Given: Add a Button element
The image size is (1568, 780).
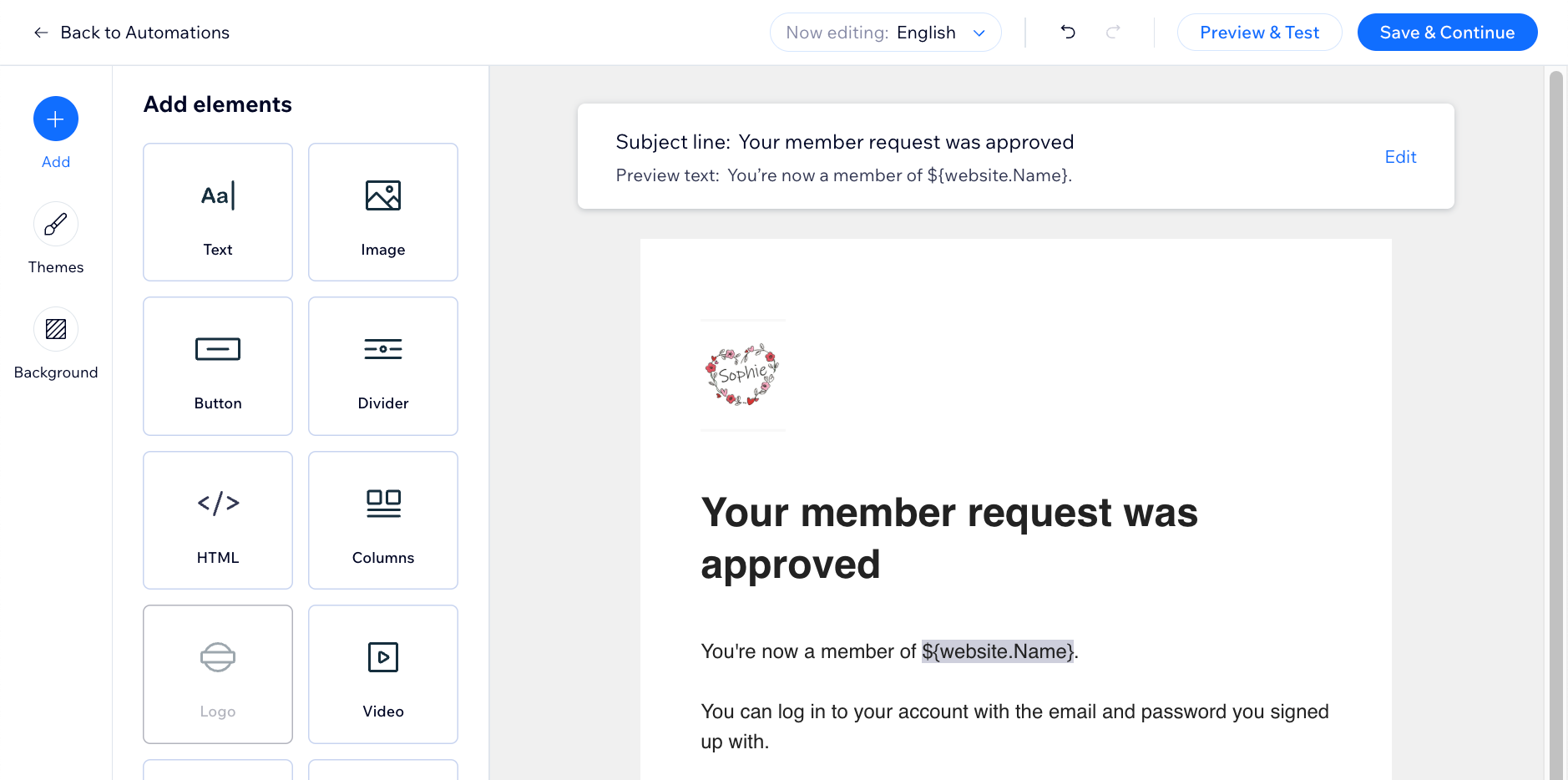Looking at the screenshot, I should tap(217, 366).
